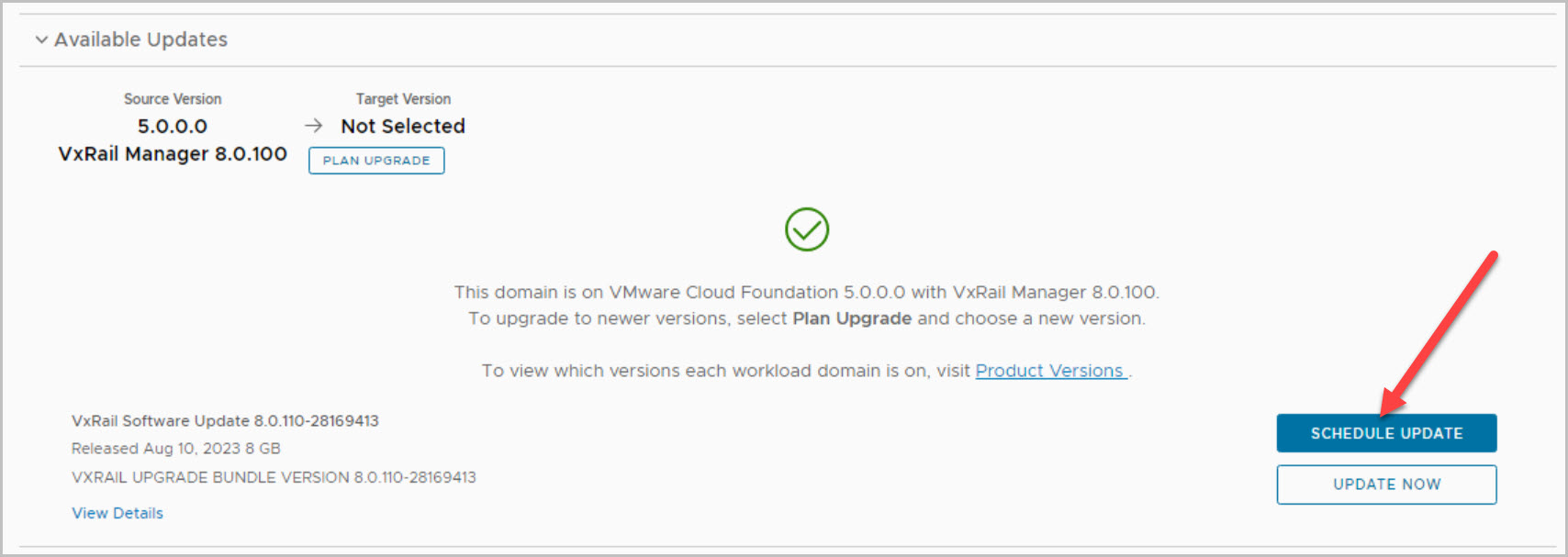Click the bold Plan Upgrade text in the message
Image resolution: width=1568 pixels, height=557 pixels.
coord(852,318)
